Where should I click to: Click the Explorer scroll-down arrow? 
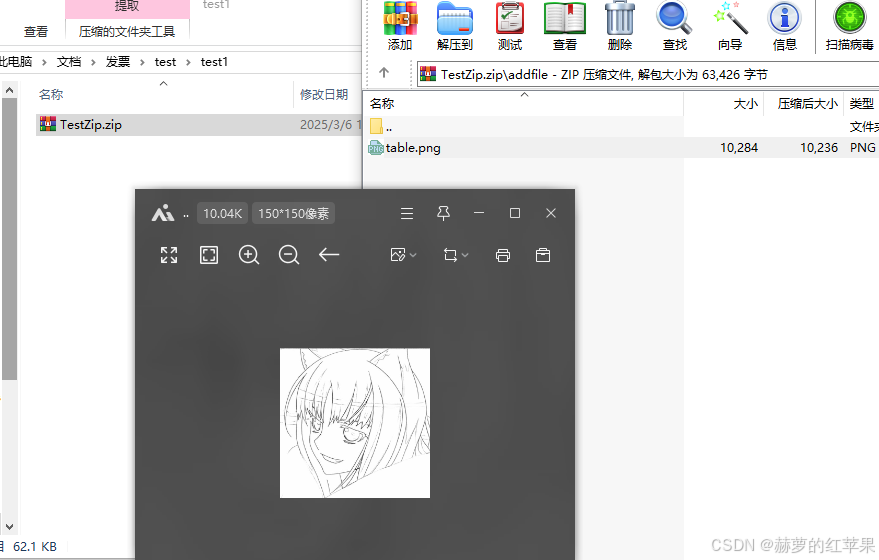click(x=9, y=527)
